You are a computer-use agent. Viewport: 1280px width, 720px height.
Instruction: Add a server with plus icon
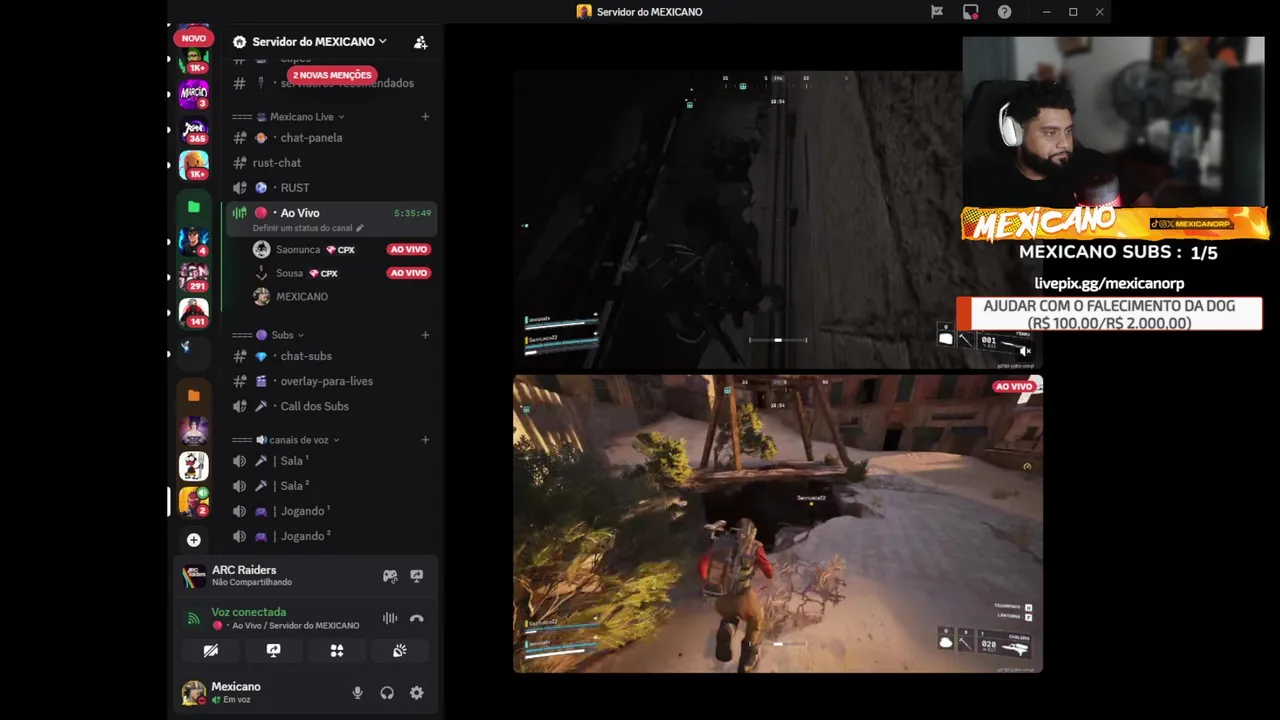(194, 540)
